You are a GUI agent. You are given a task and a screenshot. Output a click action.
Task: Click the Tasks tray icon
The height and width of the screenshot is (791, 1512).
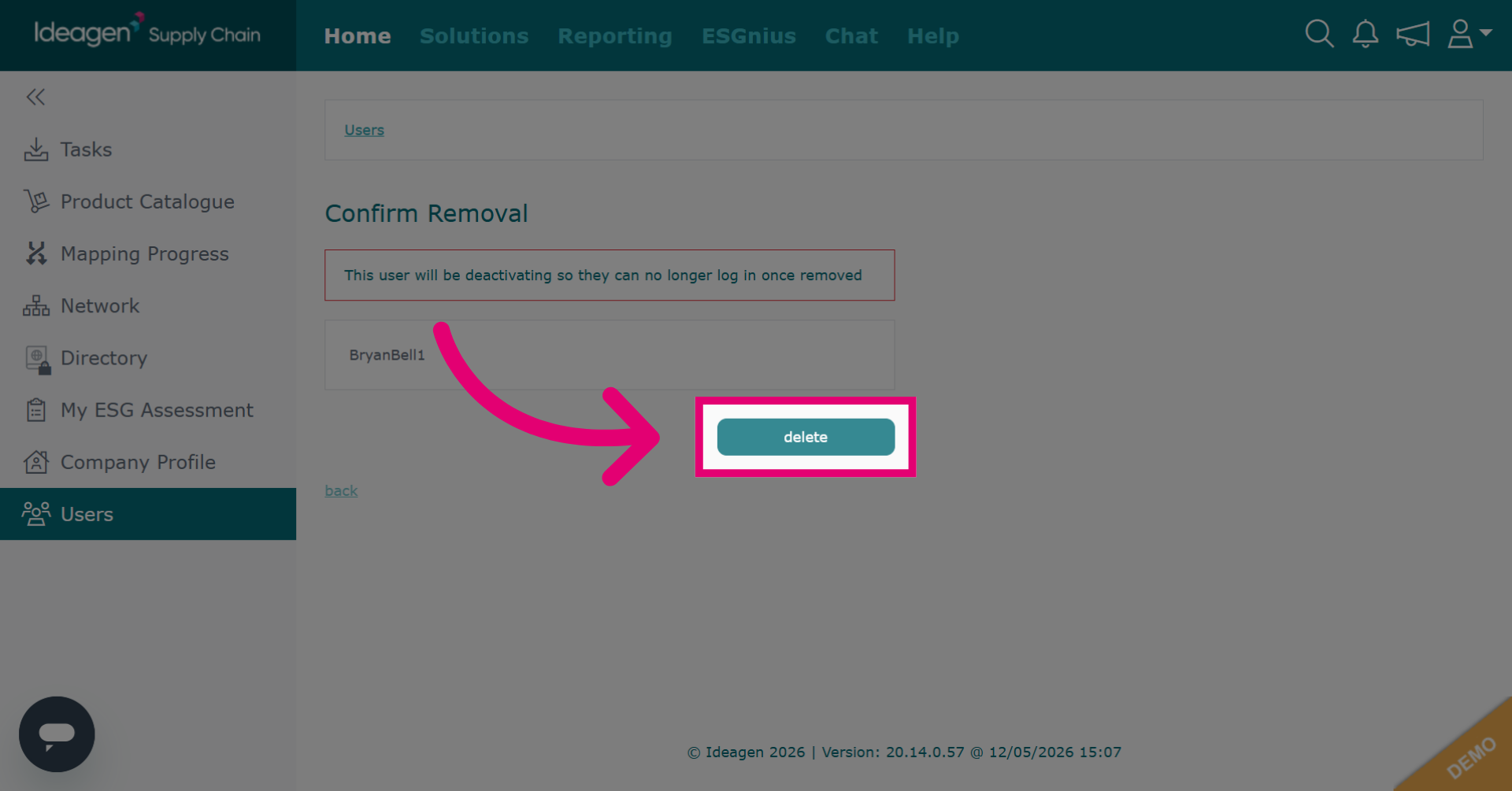click(36, 150)
